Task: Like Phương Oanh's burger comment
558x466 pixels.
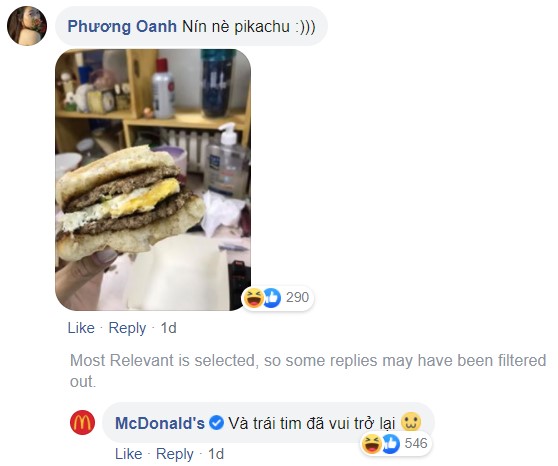Action: click(x=81, y=328)
